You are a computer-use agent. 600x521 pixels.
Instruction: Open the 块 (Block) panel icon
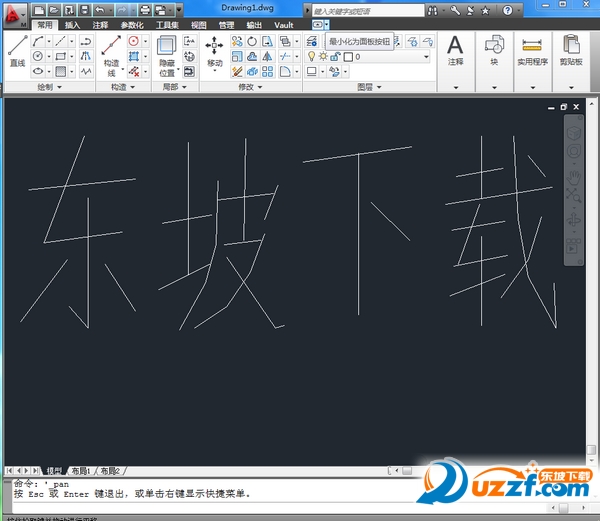point(494,46)
